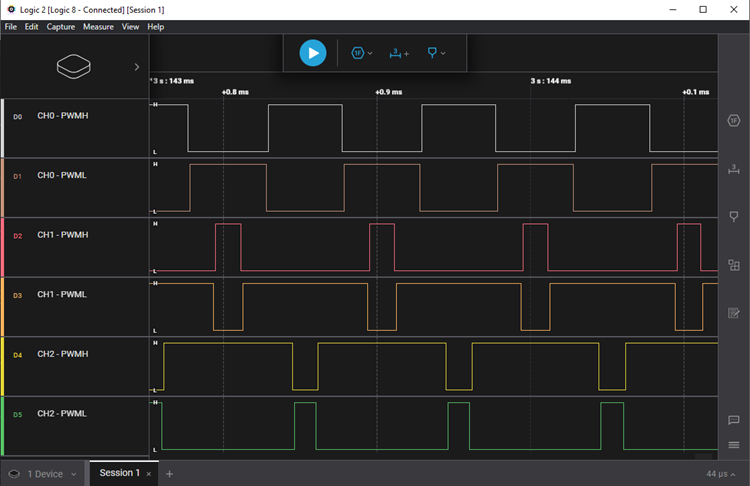Start capture with the blue play button
The width and height of the screenshot is (750, 486).
[x=313, y=53]
